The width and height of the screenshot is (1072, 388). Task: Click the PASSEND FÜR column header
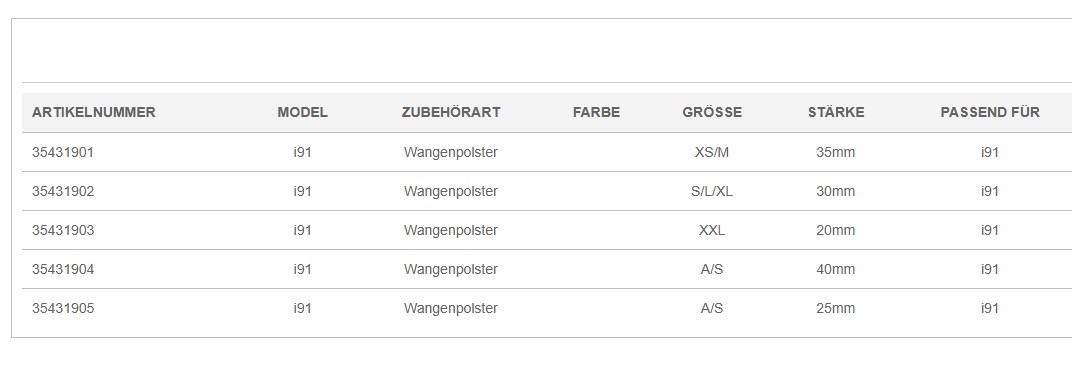click(x=990, y=113)
